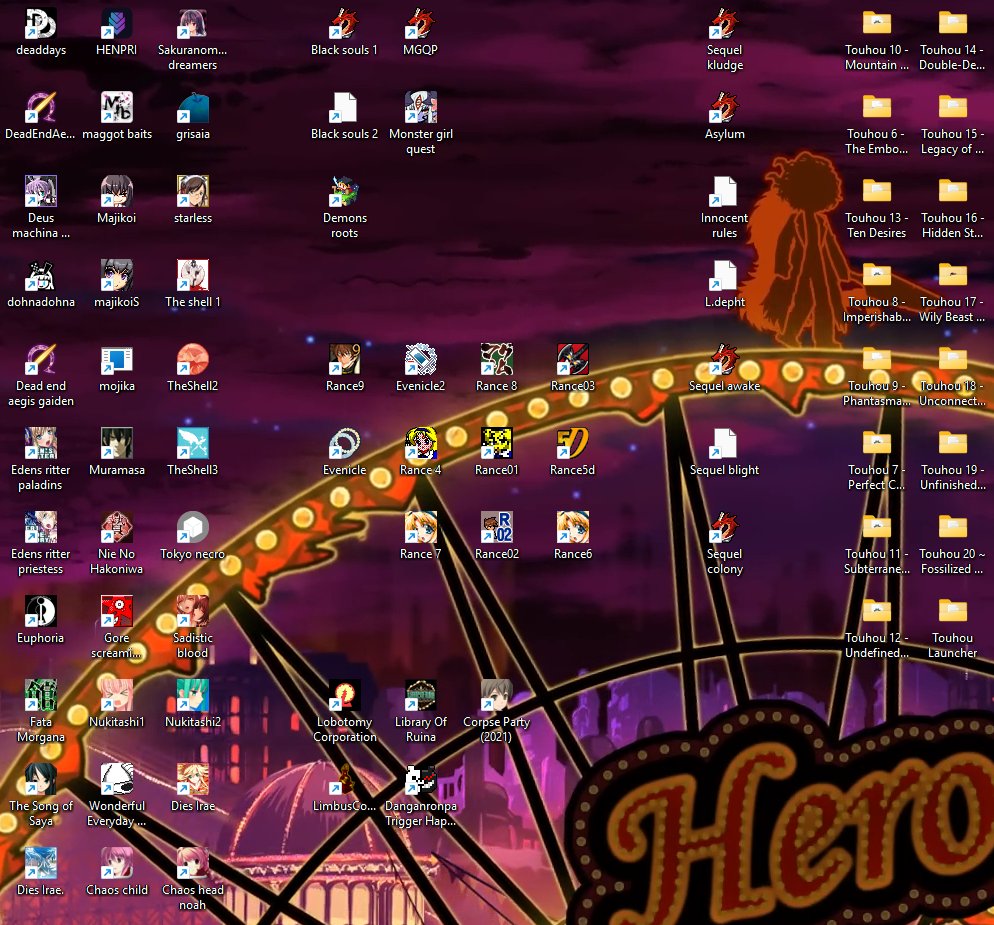Image resolution: width=994 pixels, height=925 pixels.
Task: Click the Evenicle icon
Action: 344,443
